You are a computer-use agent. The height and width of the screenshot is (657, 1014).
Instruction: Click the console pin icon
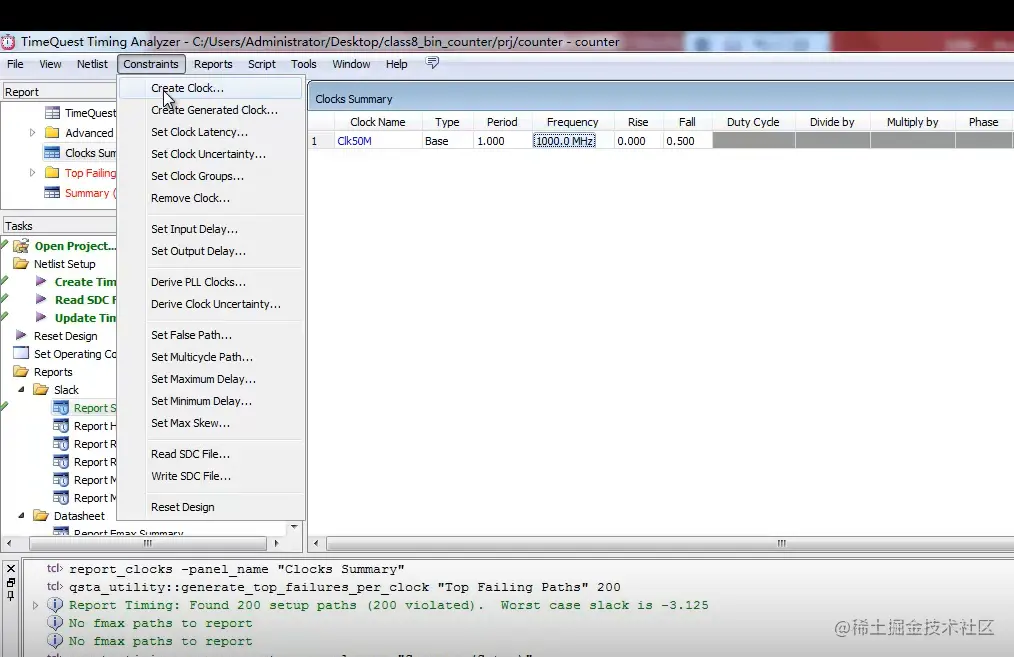11,596
